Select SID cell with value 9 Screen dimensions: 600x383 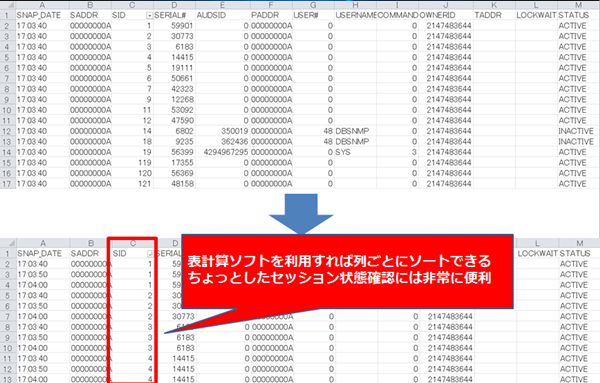point(132,99)
